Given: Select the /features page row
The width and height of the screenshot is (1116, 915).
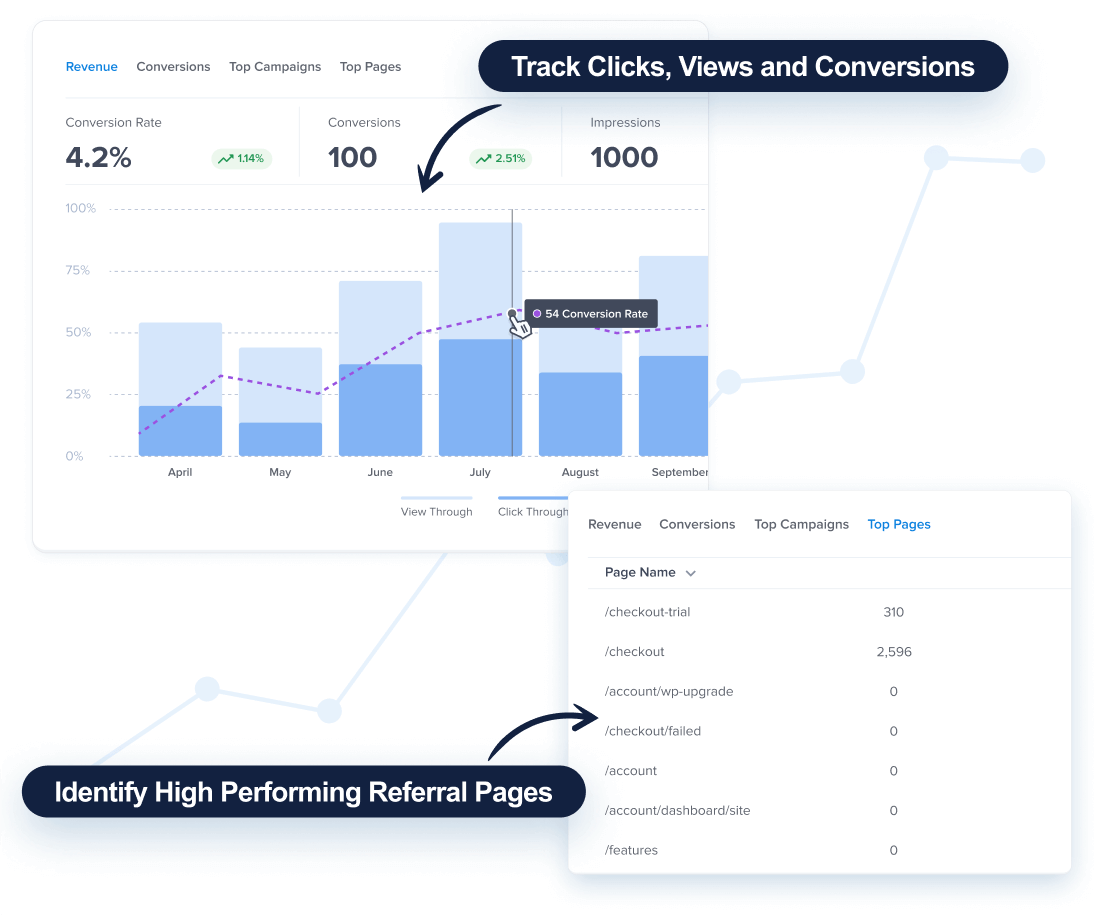Looking at the screenshot, I should [631, 850].
